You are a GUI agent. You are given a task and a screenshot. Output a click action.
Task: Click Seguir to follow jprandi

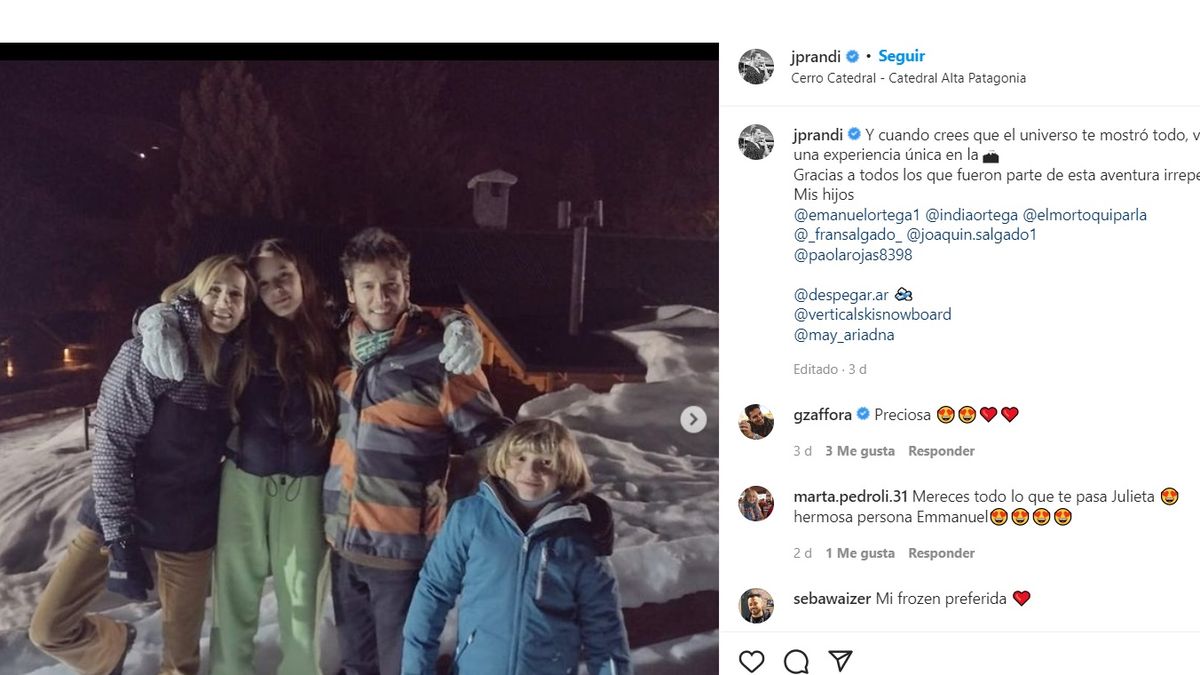click(x=901, y=56)
